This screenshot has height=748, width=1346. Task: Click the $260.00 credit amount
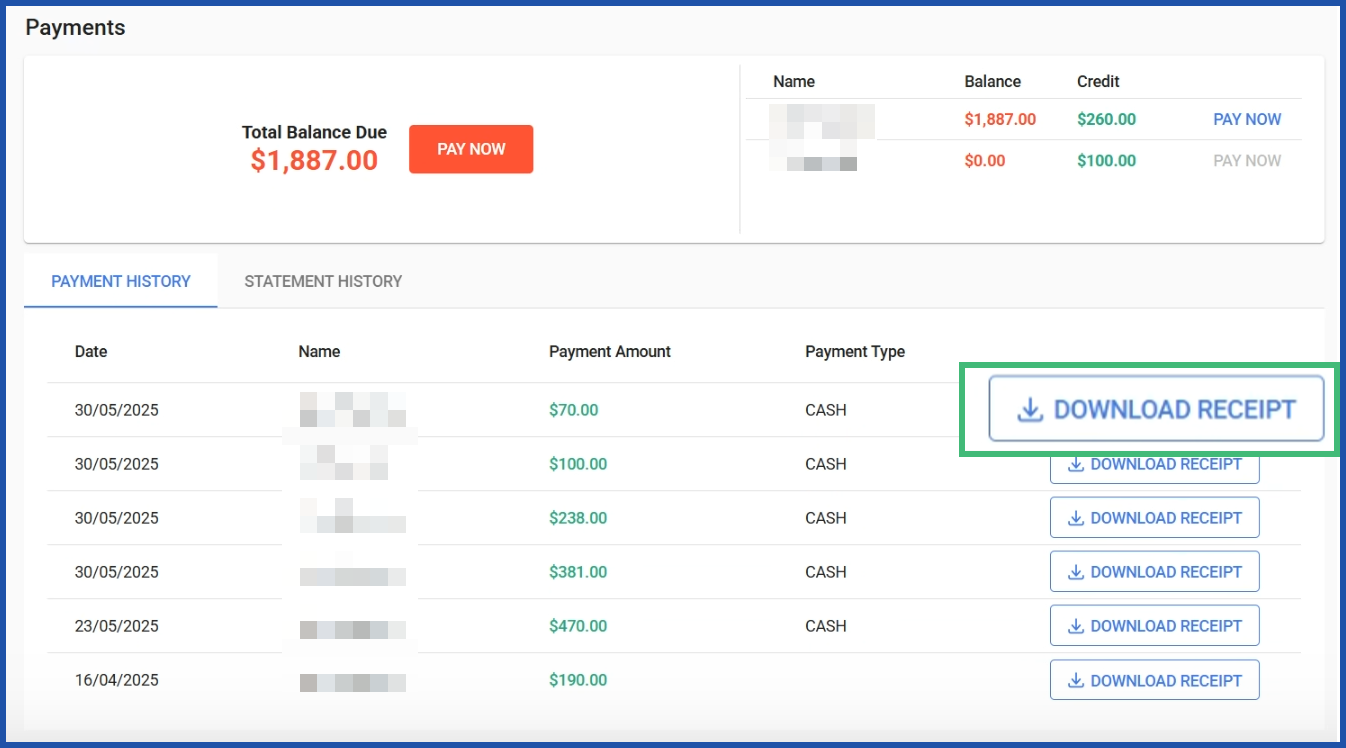tap(1105, 118)
